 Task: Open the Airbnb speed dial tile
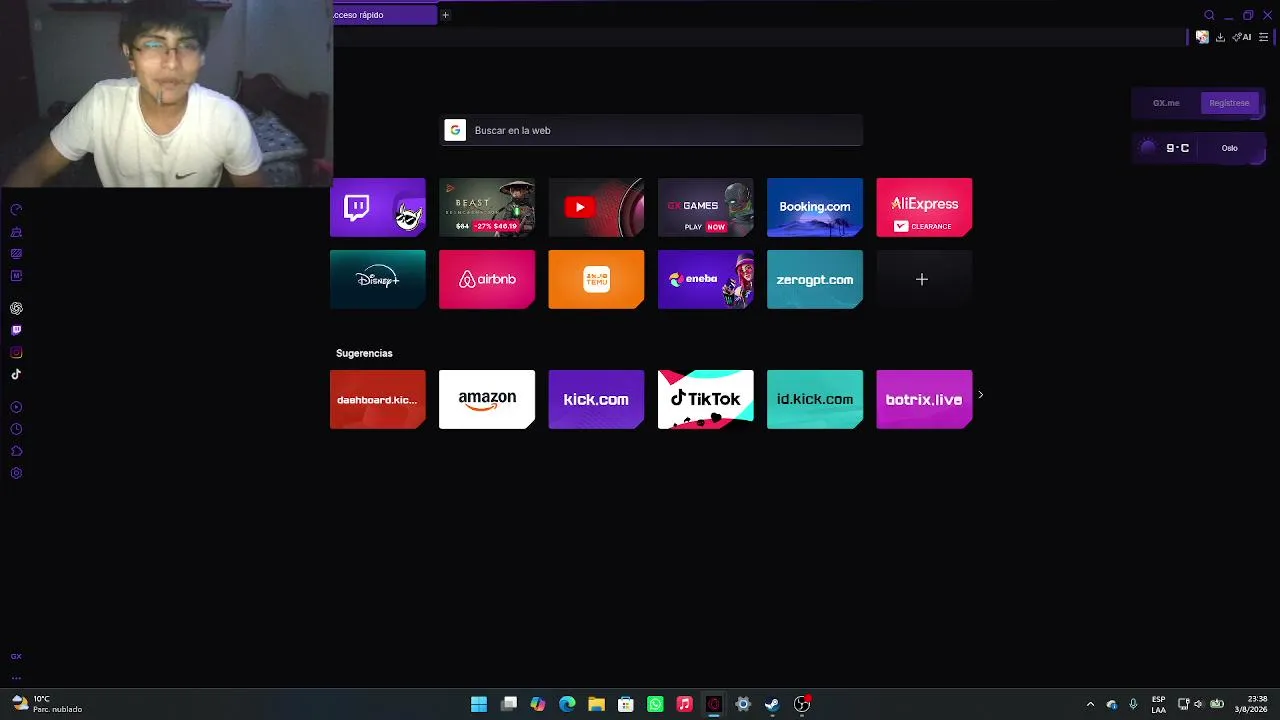487,279
